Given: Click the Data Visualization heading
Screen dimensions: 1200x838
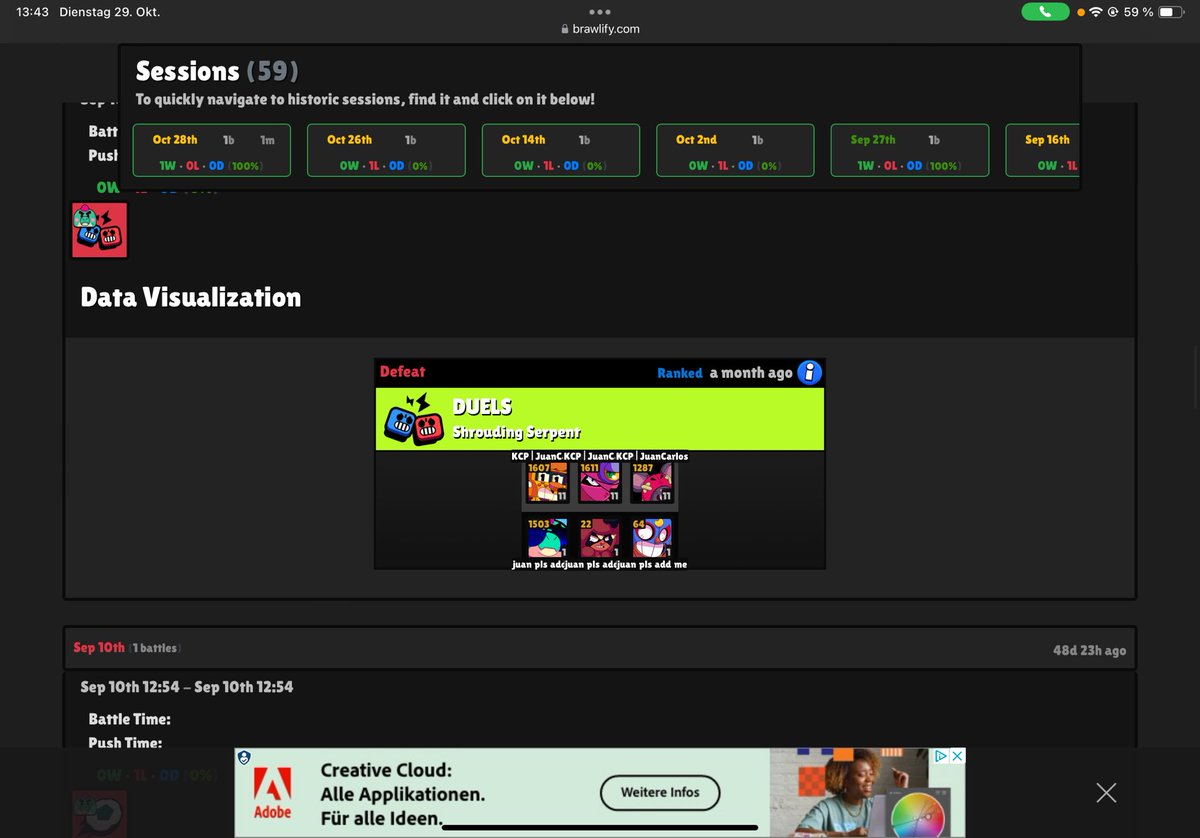Looking at the screenshot, I should (x=191, y=297).
